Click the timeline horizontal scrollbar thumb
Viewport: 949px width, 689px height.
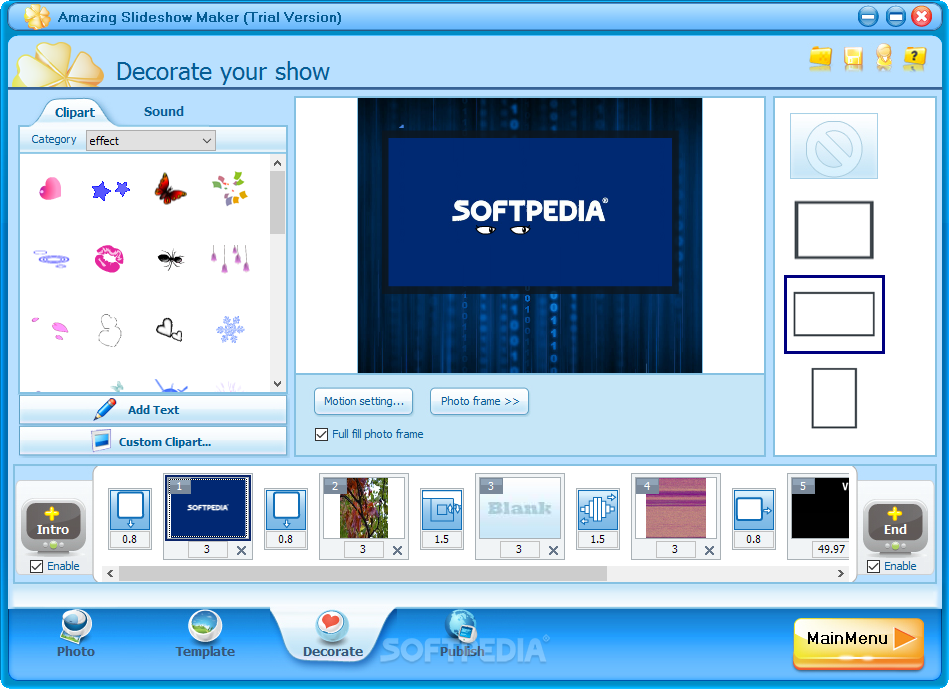363,573
